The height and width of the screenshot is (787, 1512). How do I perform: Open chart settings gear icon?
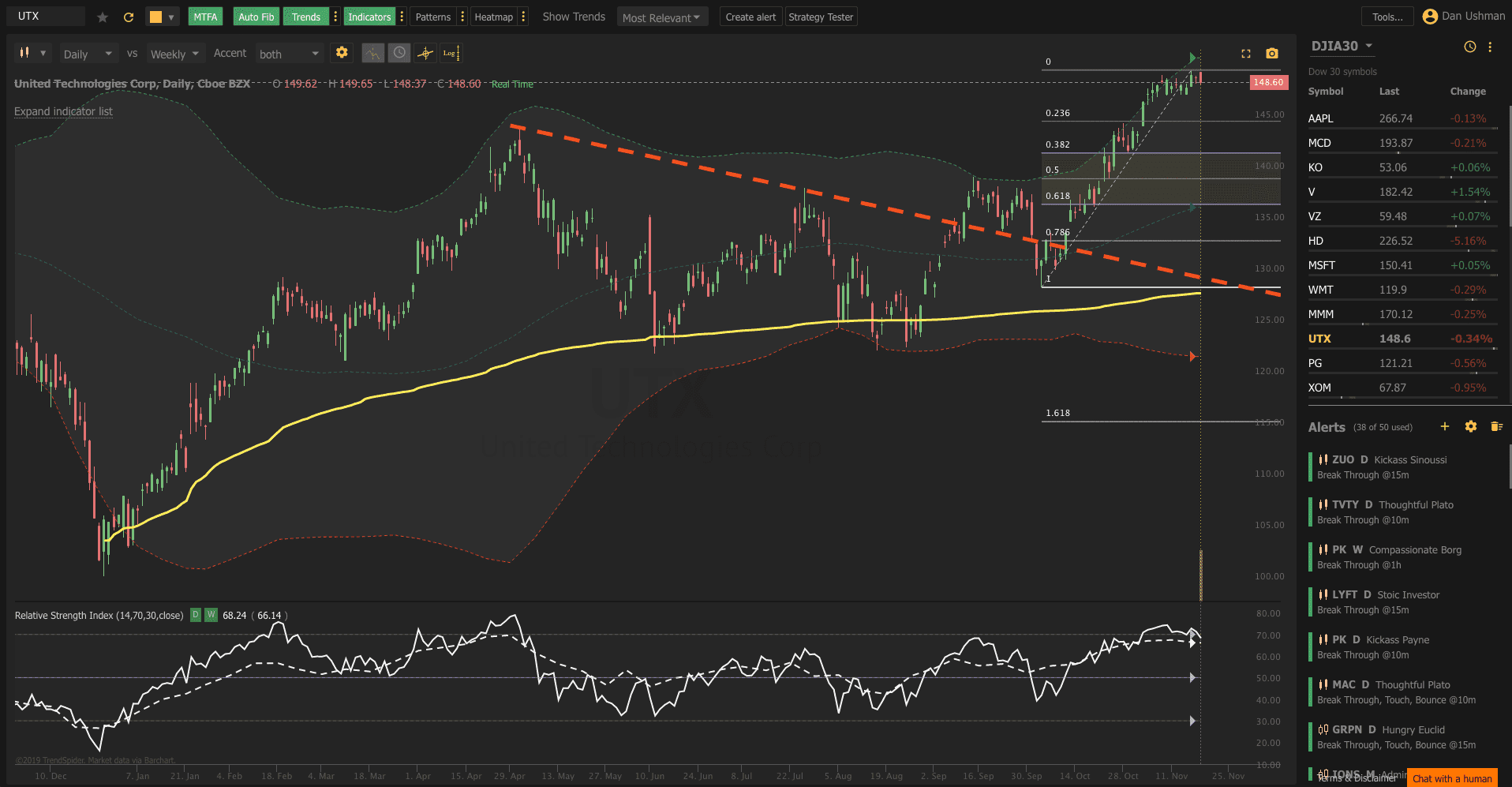[x=342, y=53]
